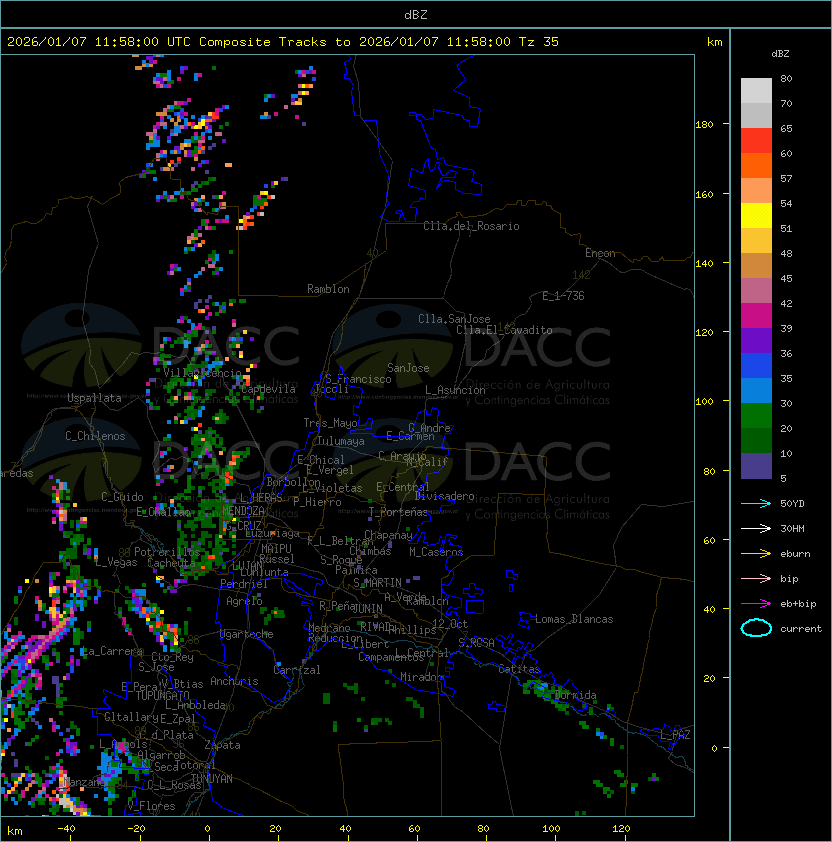Click the dBZ title at window top

[x=416, y=15]
